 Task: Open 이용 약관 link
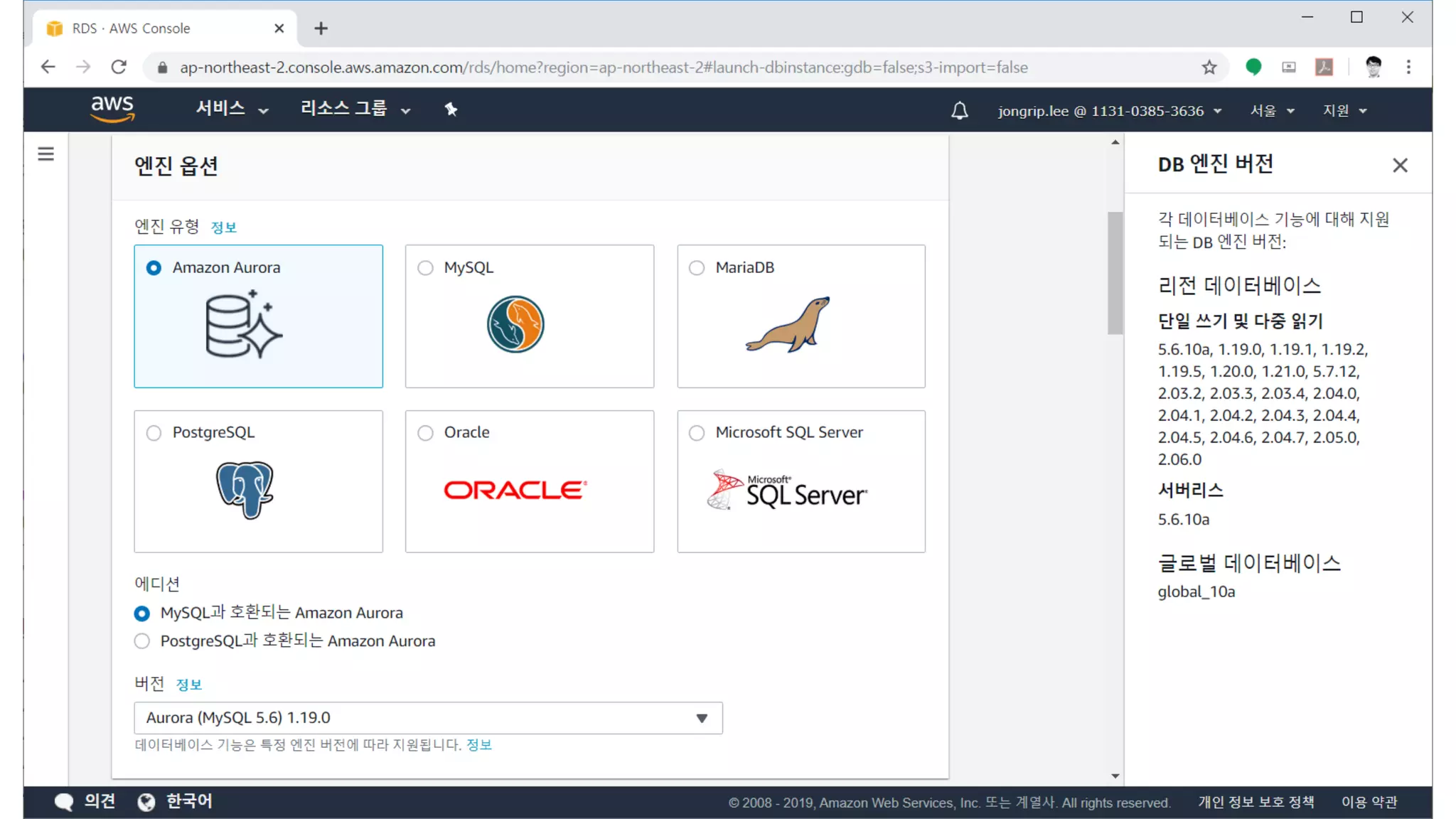point(1369,802)
